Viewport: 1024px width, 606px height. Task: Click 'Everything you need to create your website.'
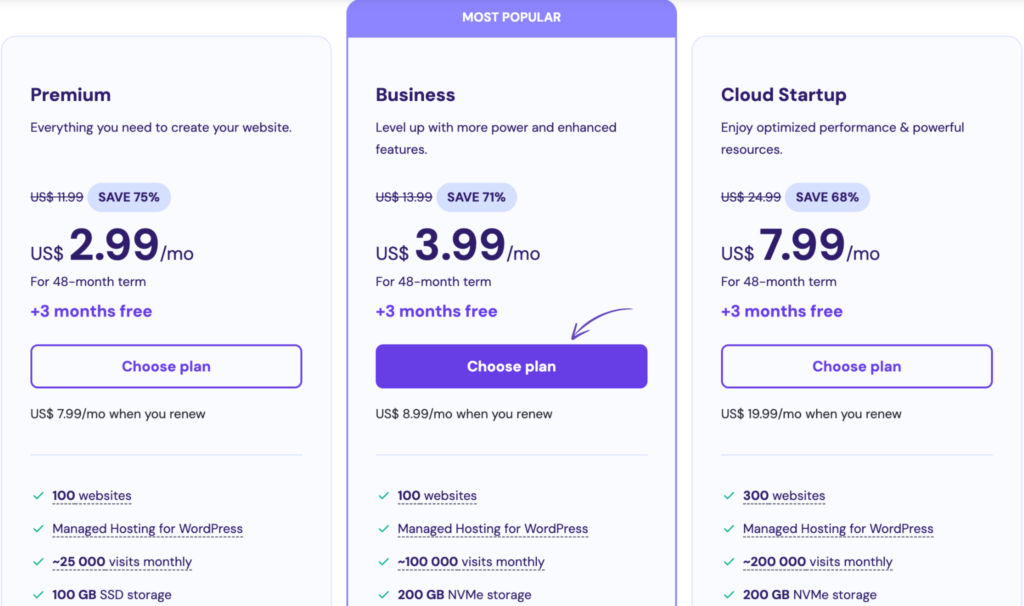tap(161, 128)
